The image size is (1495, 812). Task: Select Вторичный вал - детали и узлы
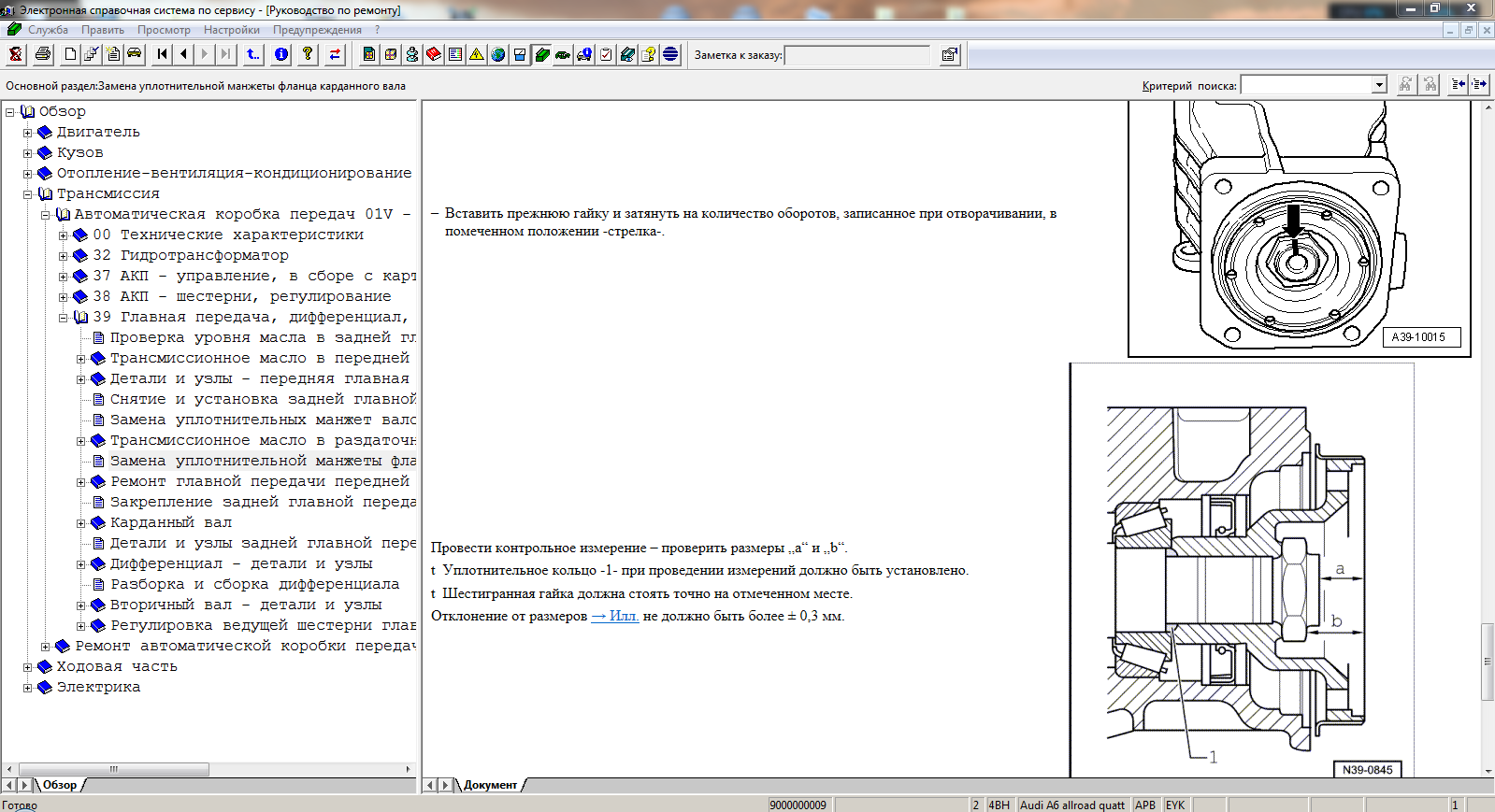(246, 605)
